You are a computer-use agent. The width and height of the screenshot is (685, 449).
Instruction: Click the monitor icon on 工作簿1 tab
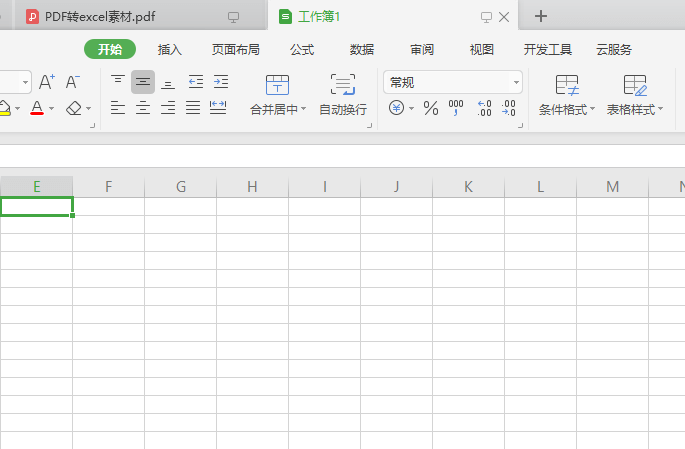click(x=486, y=17)
